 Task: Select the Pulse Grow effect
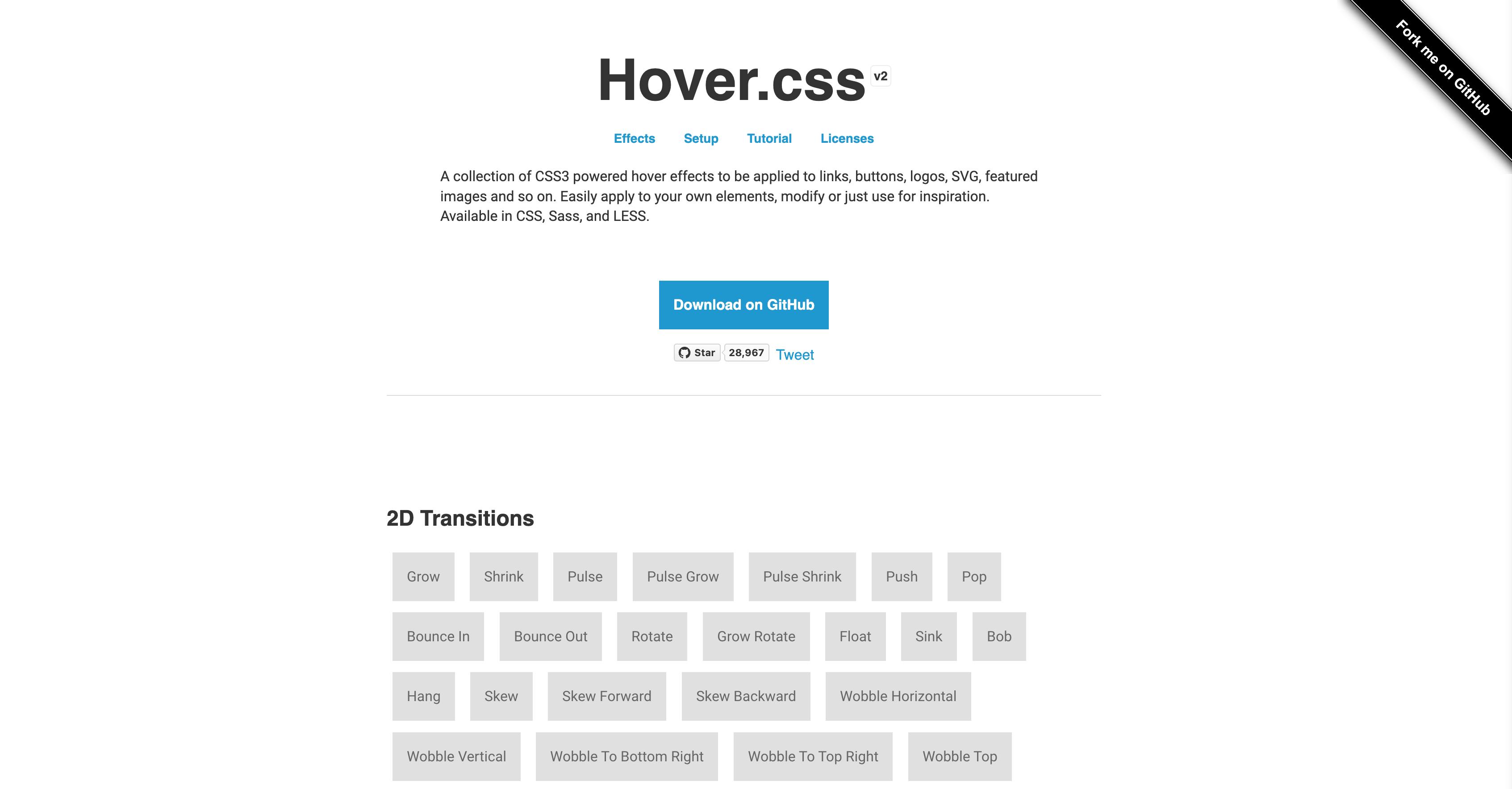pyautogui.click(x=682, y=576)
